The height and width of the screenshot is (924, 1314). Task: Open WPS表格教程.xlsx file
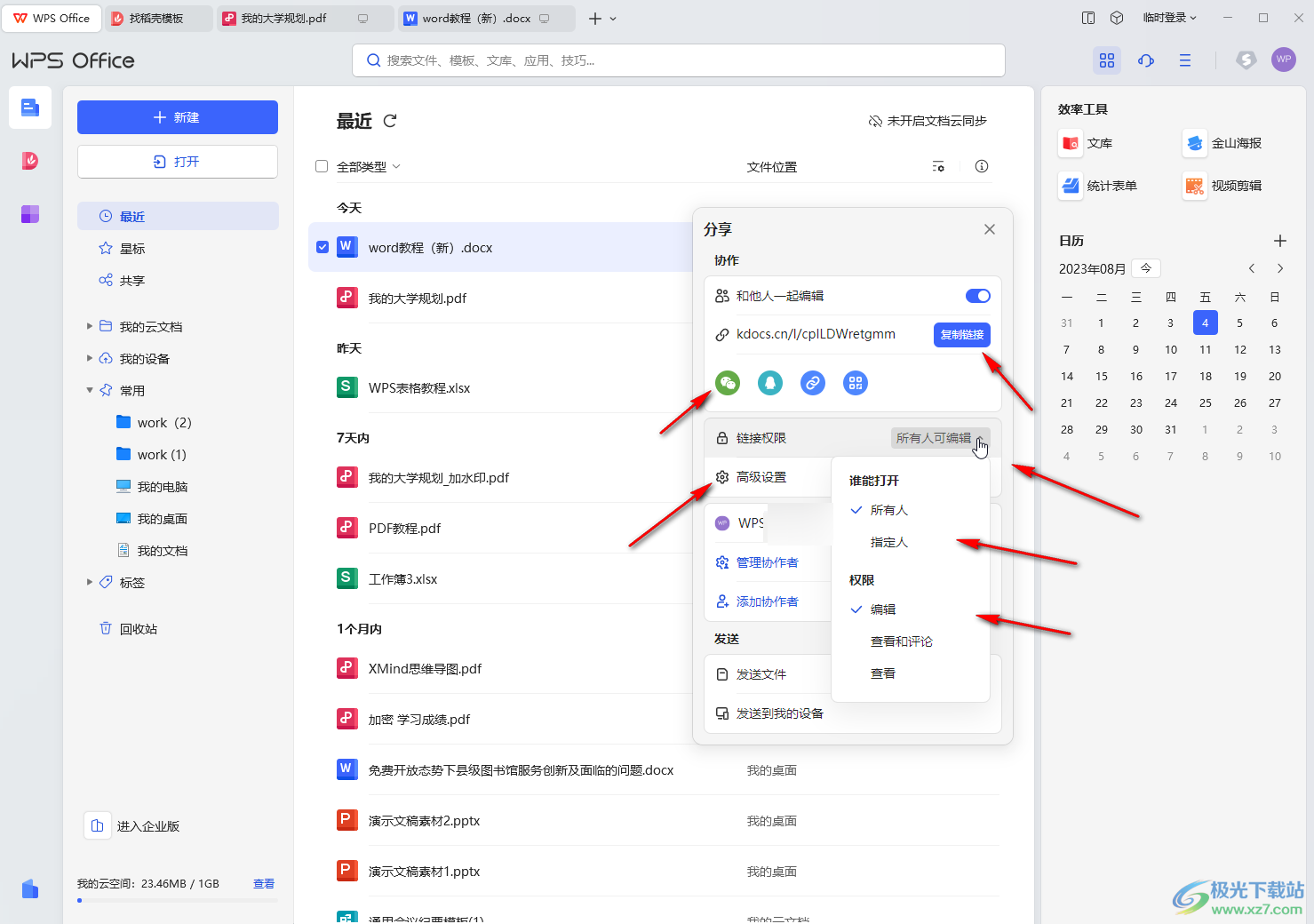419,387
